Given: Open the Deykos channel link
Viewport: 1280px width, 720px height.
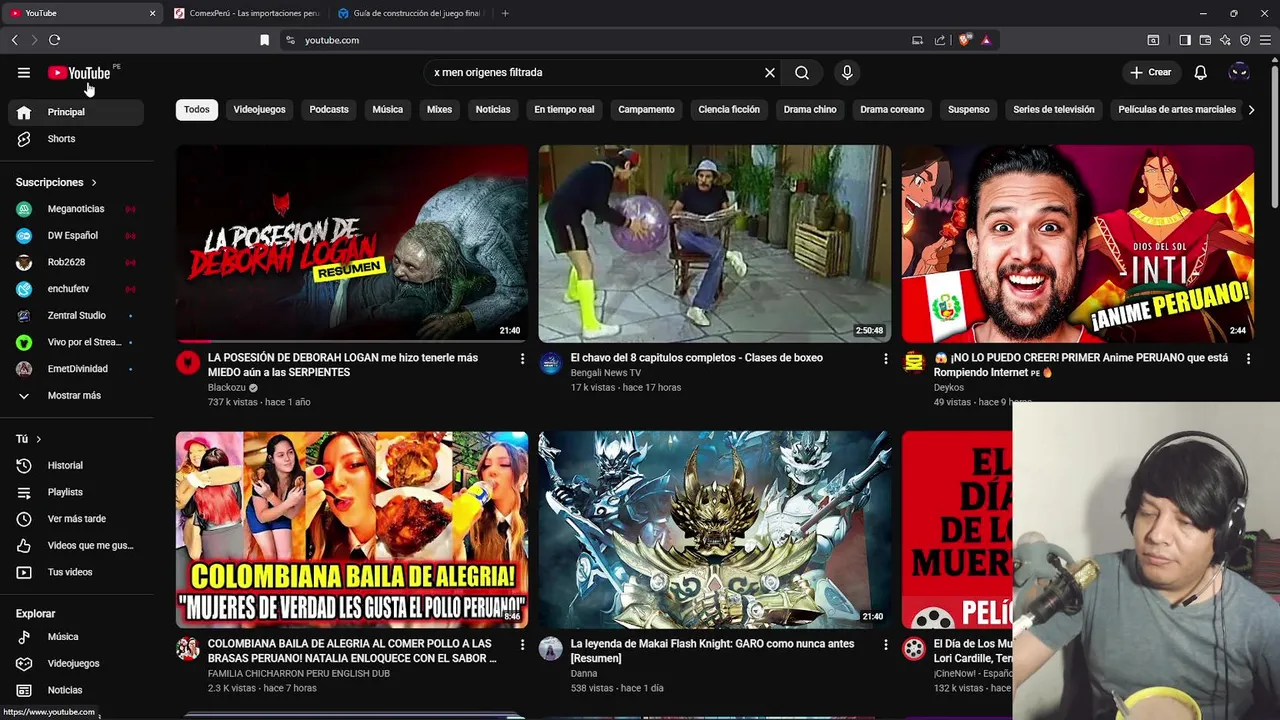Looking at the screenshot, I should tap(949, 388).
